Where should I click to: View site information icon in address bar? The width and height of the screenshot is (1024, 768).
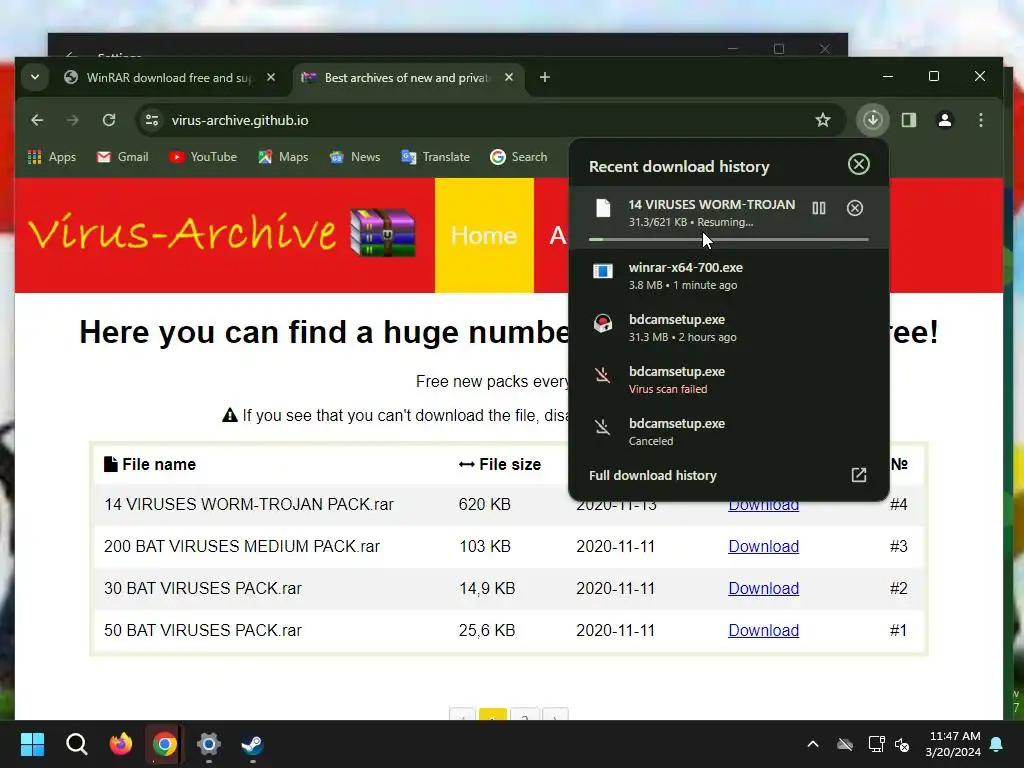(x=152, y=120)
